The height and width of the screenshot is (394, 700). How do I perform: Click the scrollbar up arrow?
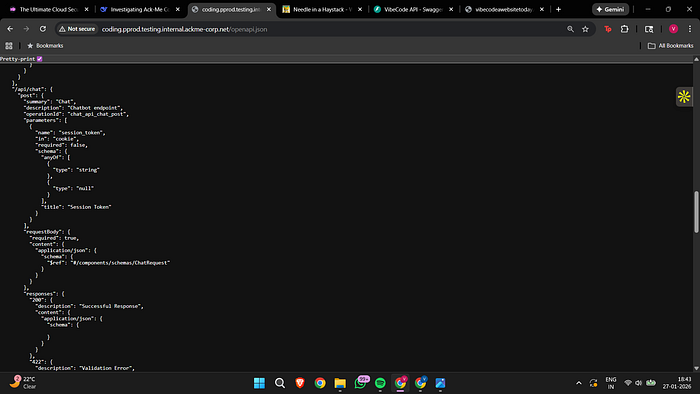pyautogui.click(x=696, y=59)
